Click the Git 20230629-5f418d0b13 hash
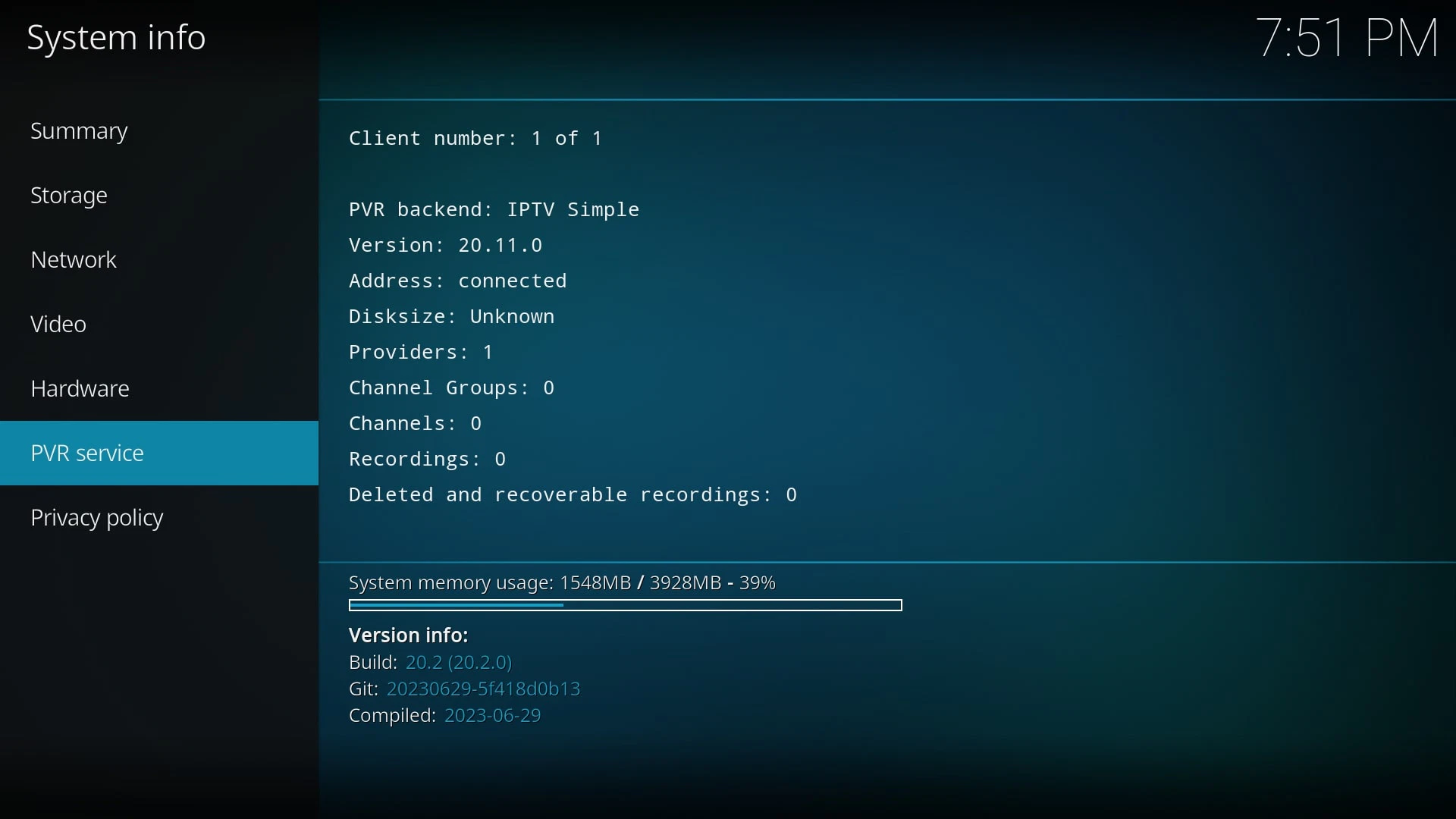This screenshot has height=819, width=1456. coord(465,689)
